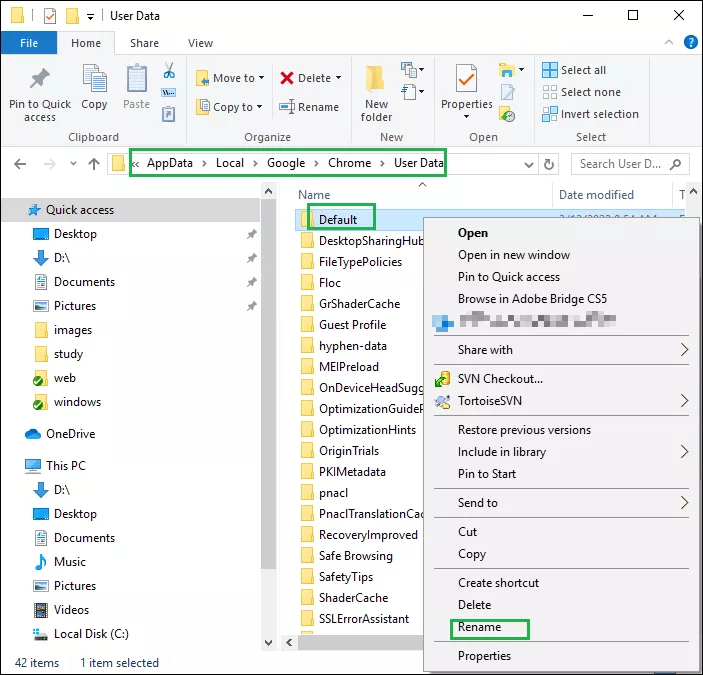Sort by the Date modified column header
Viewport: 703px width, 675px height.
[x=596, y=195]
